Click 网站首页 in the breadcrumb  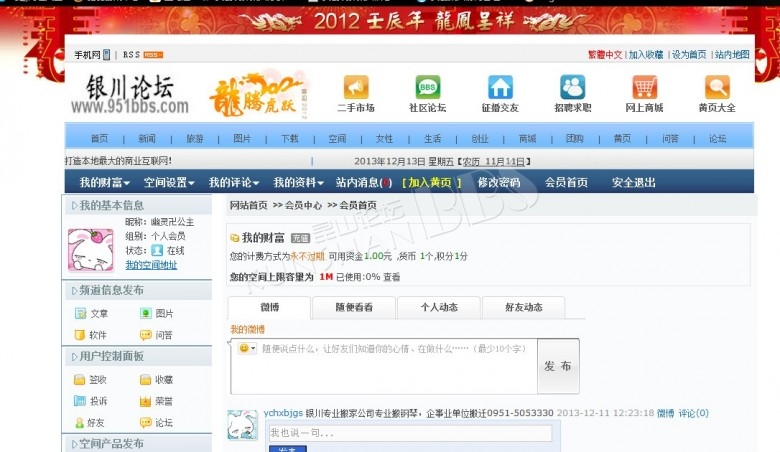[248, 205]
